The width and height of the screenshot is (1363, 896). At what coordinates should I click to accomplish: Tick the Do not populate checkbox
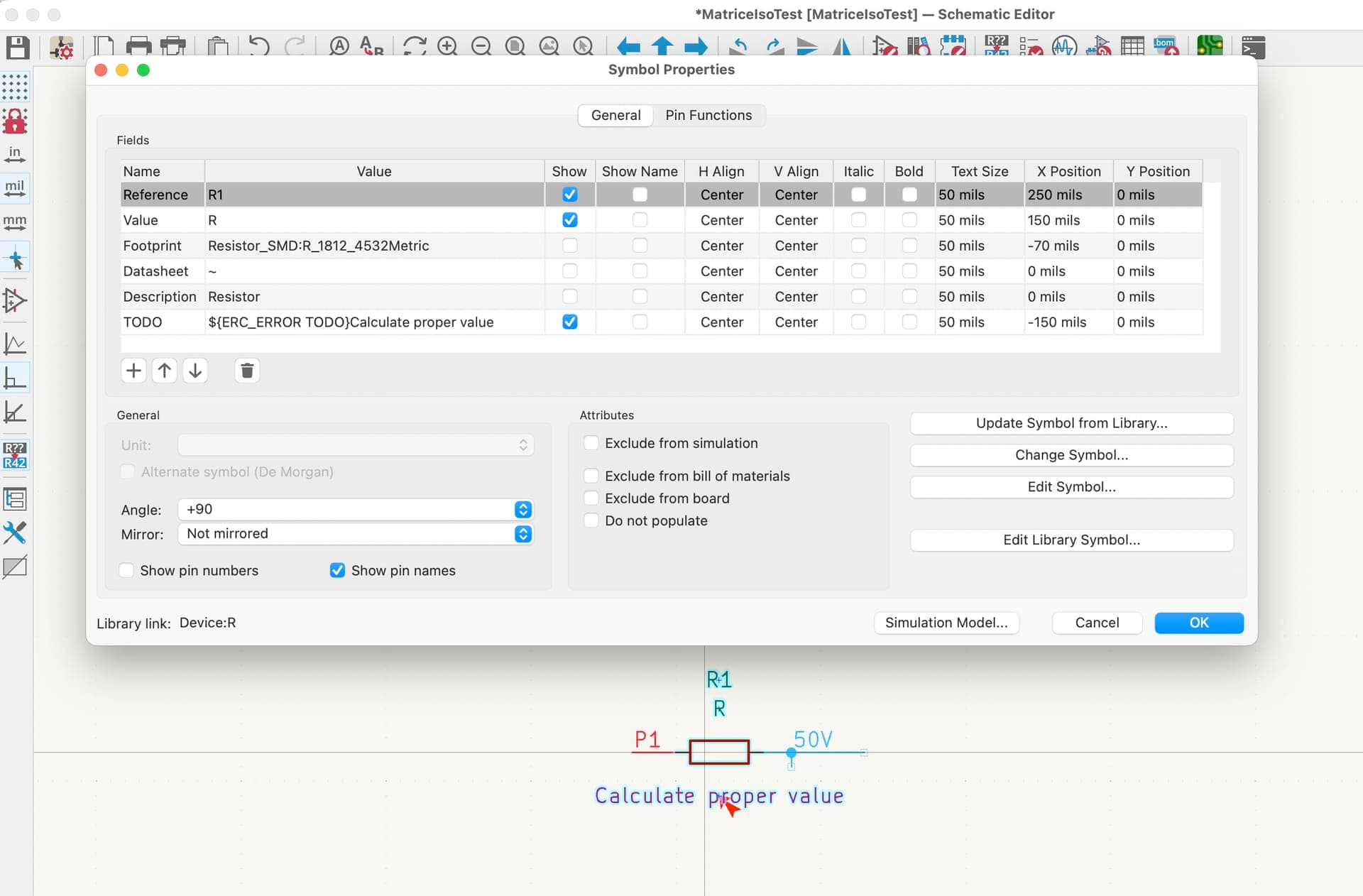tap(591, 520)
